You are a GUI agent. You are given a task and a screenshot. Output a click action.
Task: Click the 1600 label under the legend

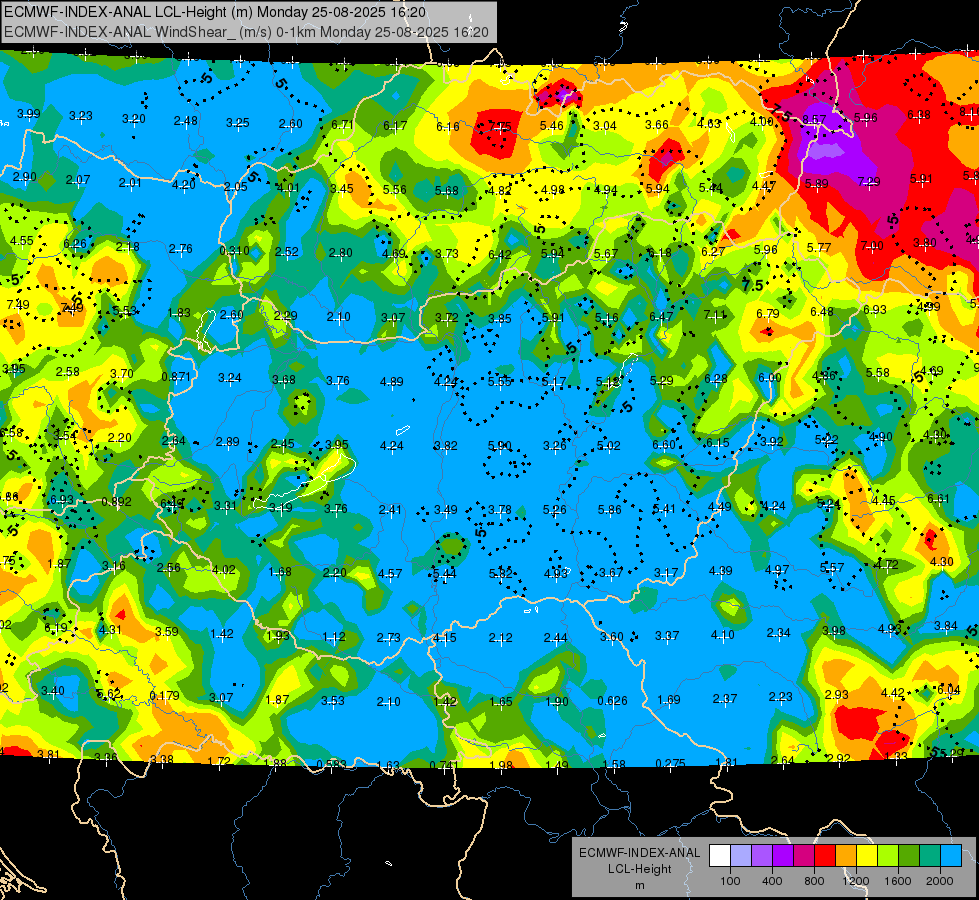898,881
